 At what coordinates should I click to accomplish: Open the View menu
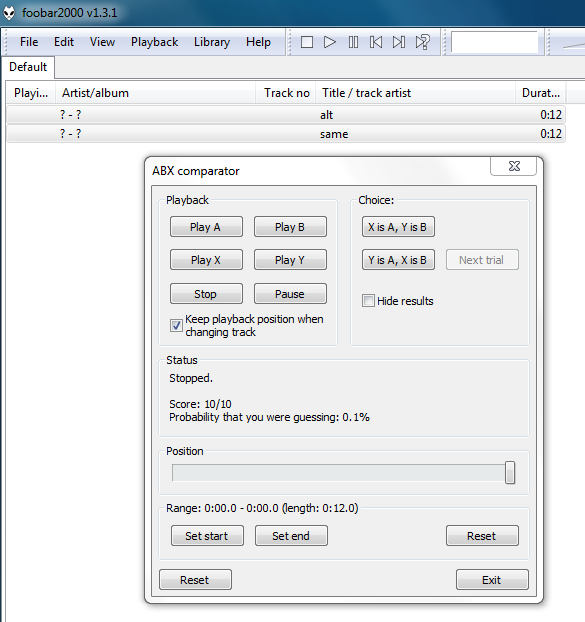tap(102, 42)
